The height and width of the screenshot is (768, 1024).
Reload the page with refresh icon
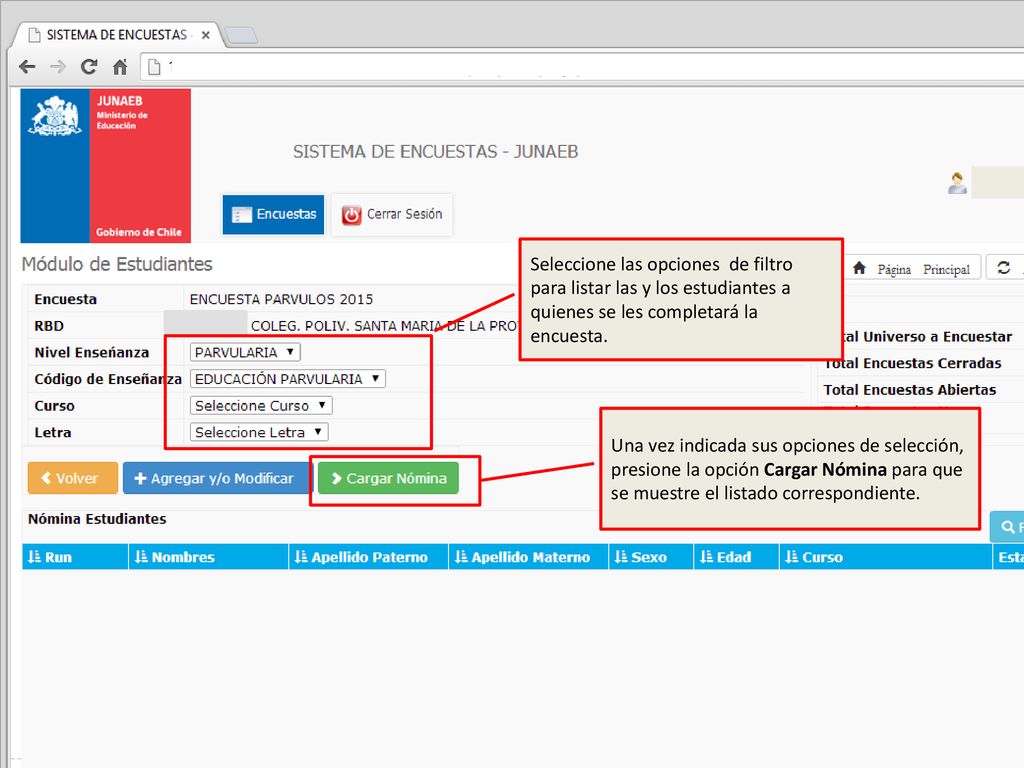pos(89,67)
